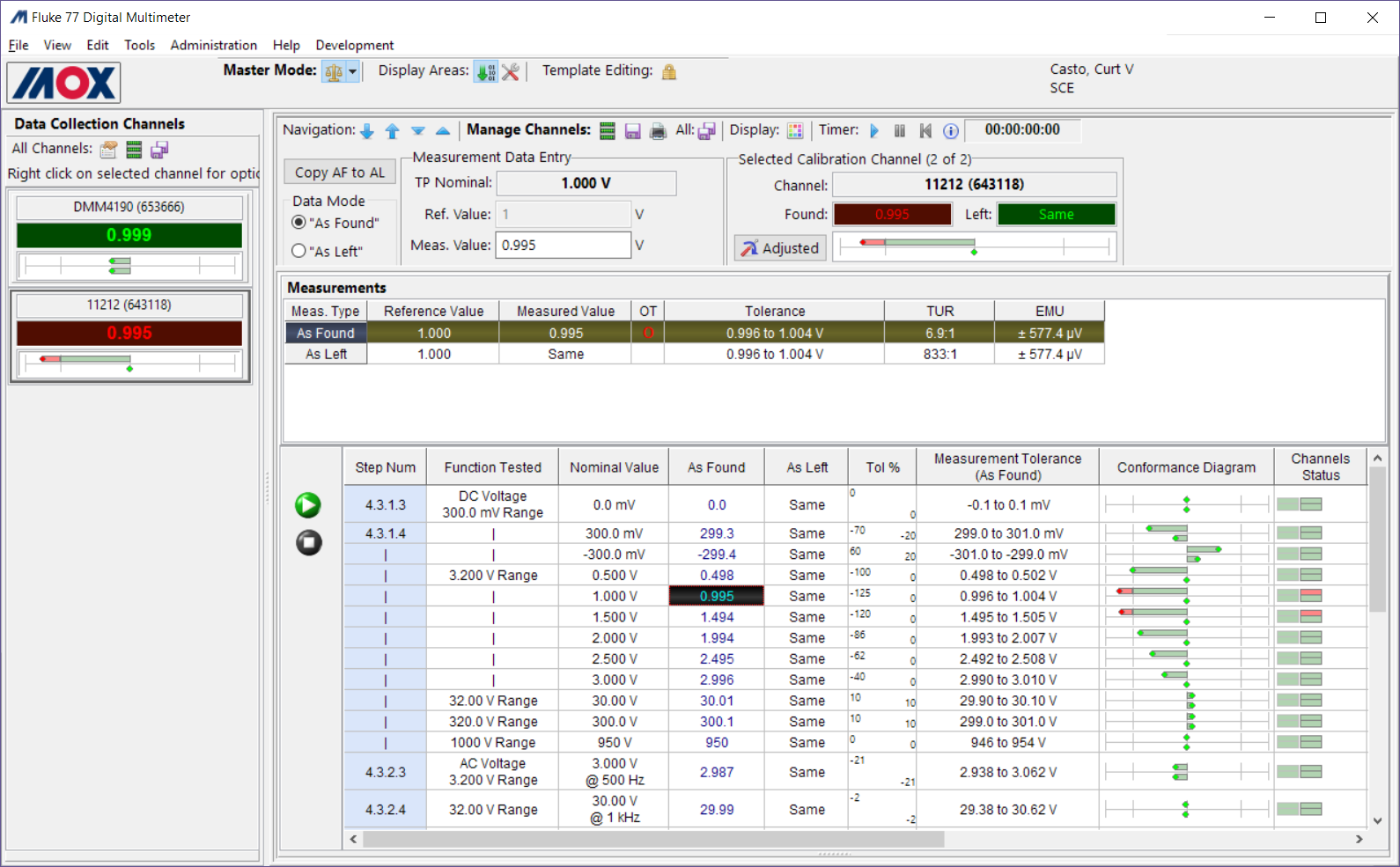Open the Administration menu
Screen dimensions: 1400x867
[x=214, y=45]
